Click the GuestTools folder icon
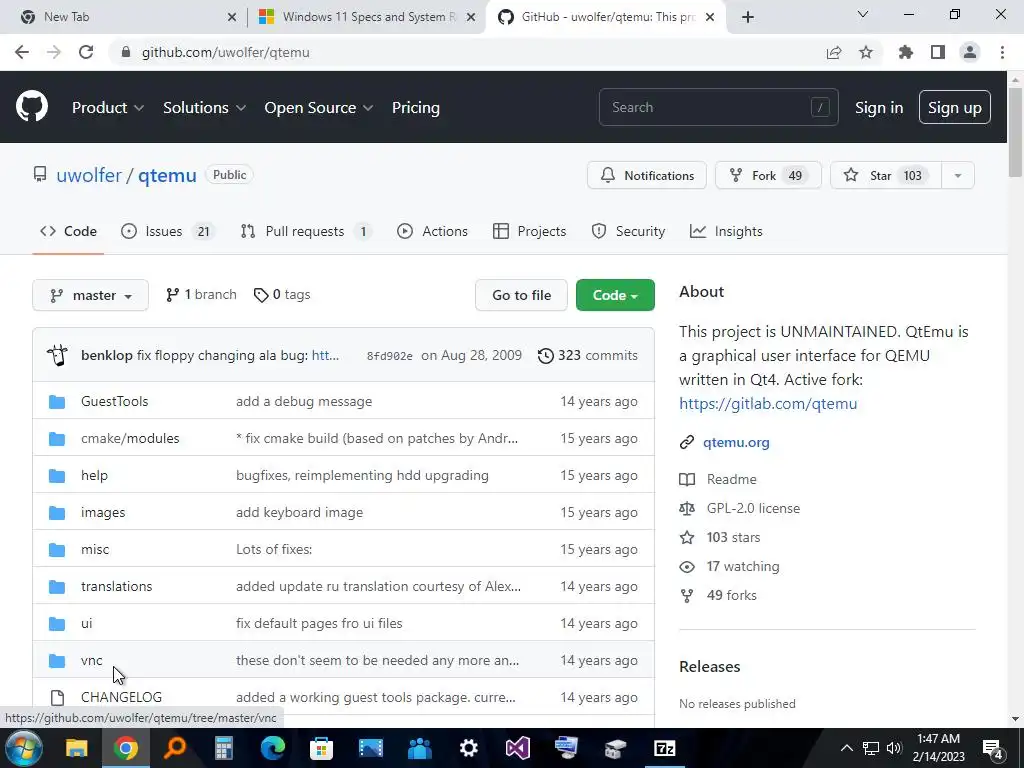1024x768 pixels. pyautogui.click(x=57, y=402)
